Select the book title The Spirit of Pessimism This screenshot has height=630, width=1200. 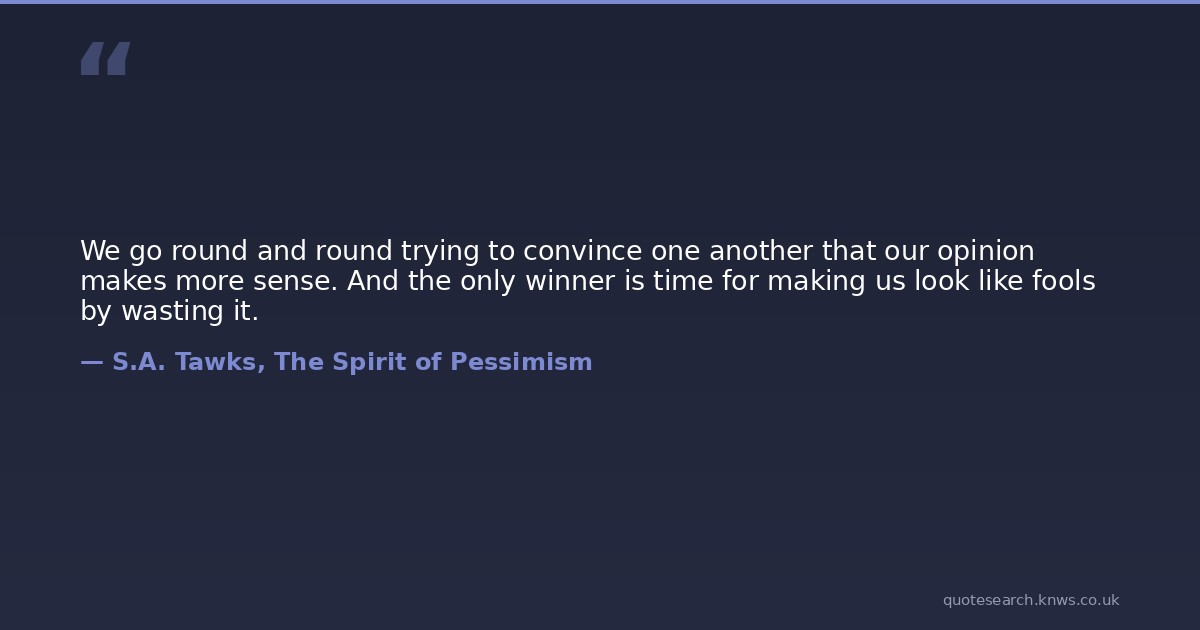click(433, 362)
